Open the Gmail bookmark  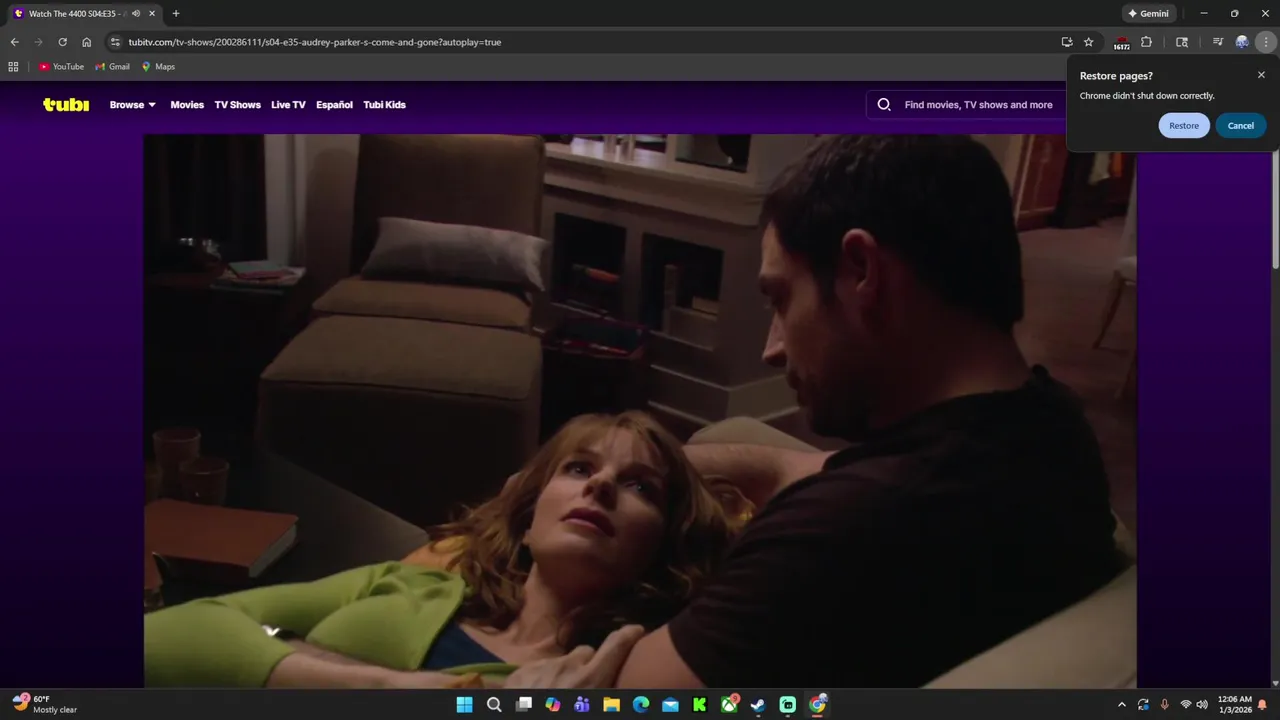[x=112, y=67]
